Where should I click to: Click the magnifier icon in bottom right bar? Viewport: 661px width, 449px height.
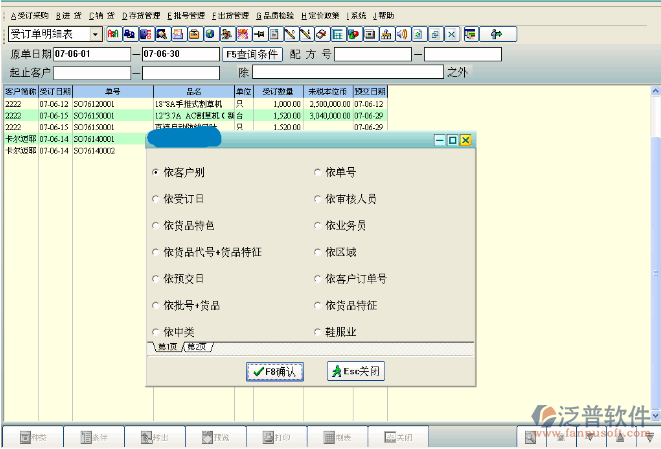[530, 438]
